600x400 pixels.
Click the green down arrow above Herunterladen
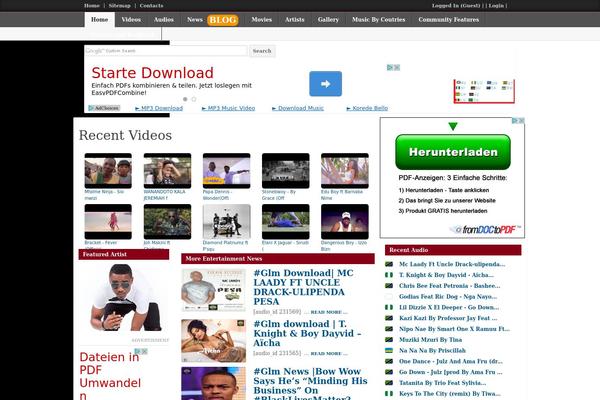point(453,126)
